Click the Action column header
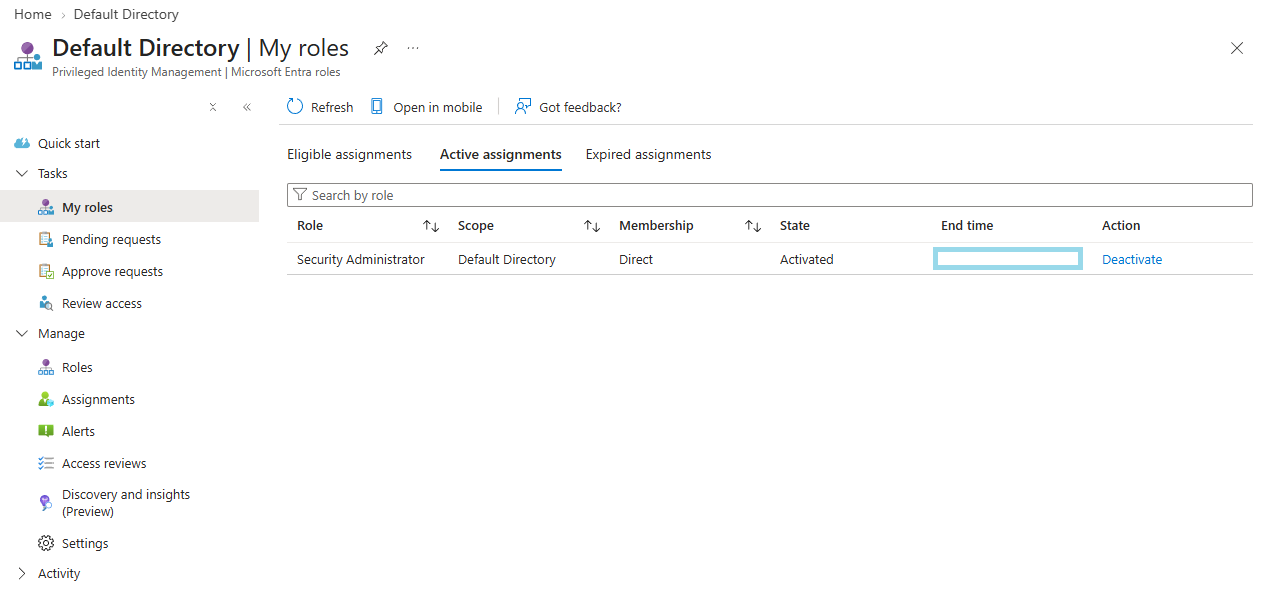 1121,226
